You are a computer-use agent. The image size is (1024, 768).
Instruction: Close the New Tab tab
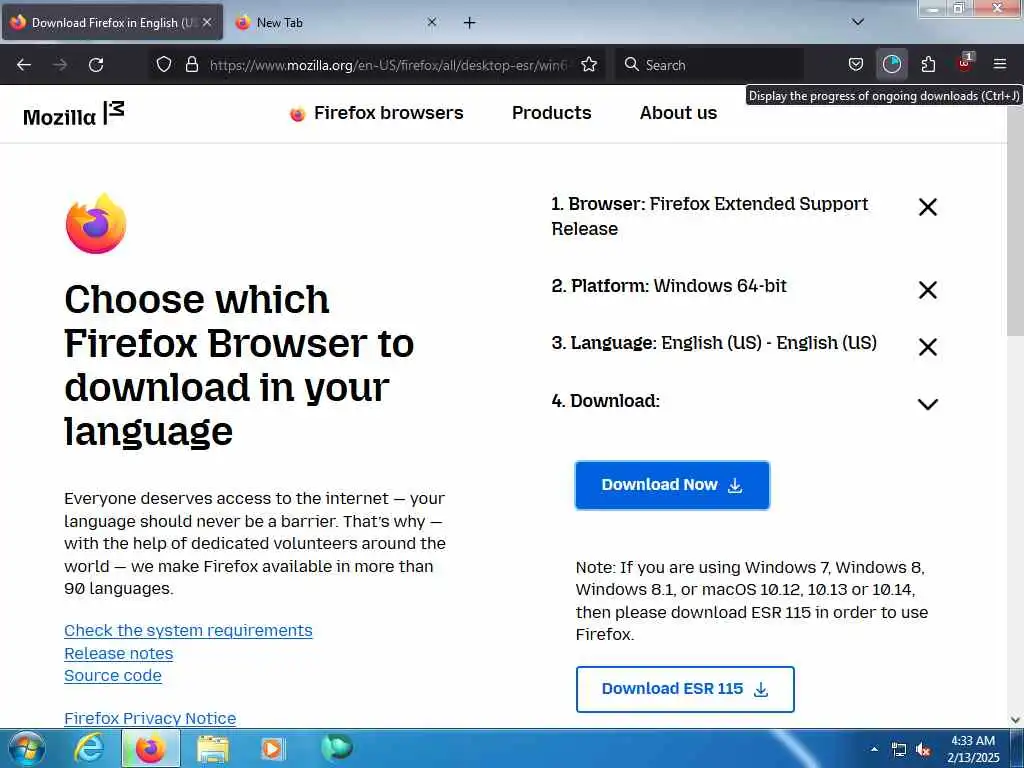[432, 22]
